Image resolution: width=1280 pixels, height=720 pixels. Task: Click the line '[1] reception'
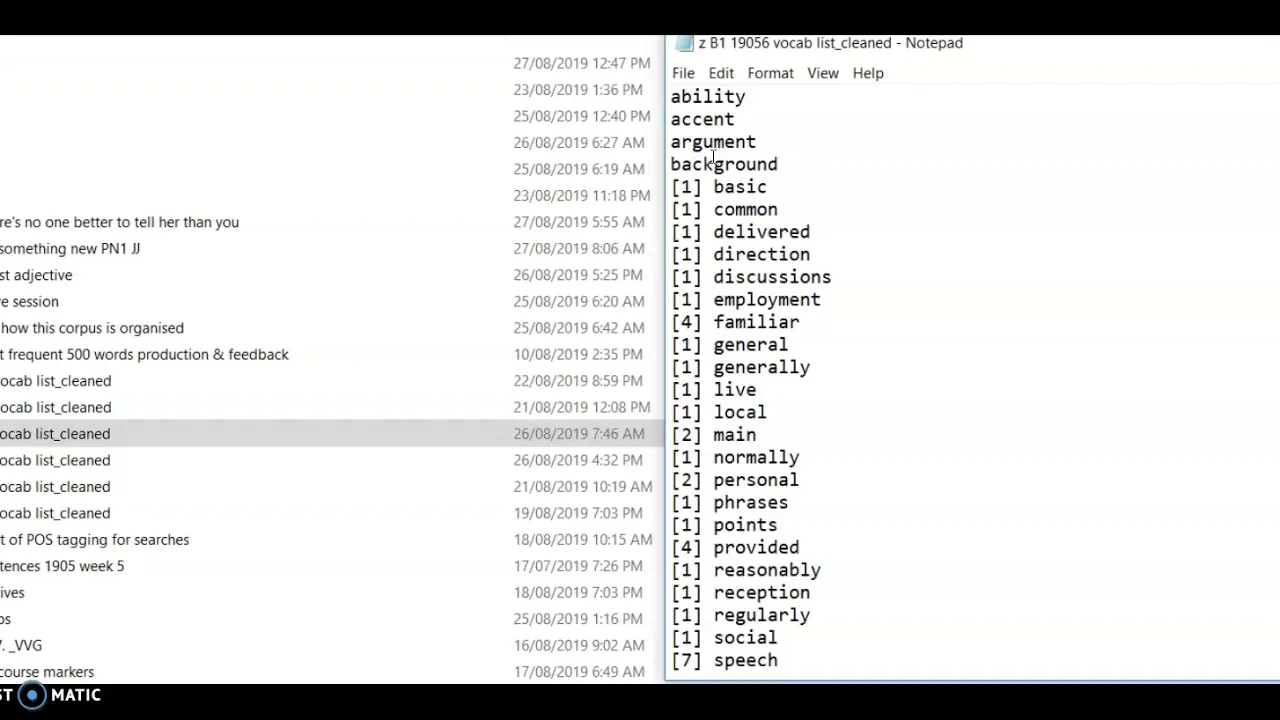coord(740,593)
